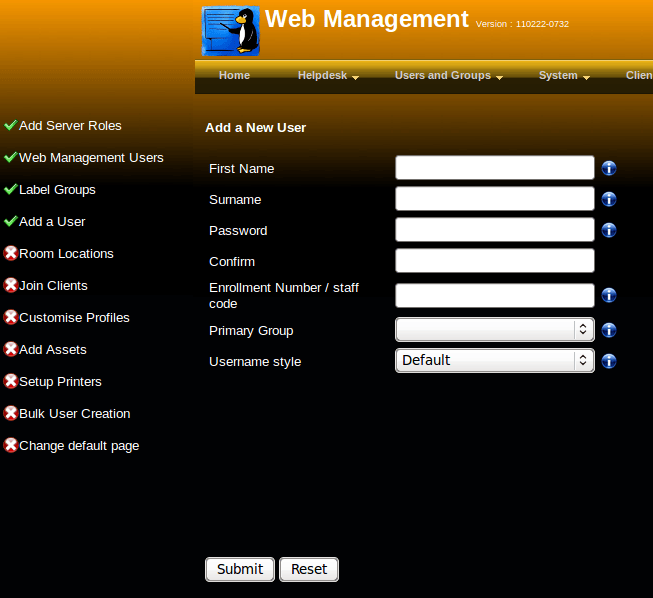Screen dimensions: 653x598
Task: Open info icon for Surname
Action: (609, 199)
